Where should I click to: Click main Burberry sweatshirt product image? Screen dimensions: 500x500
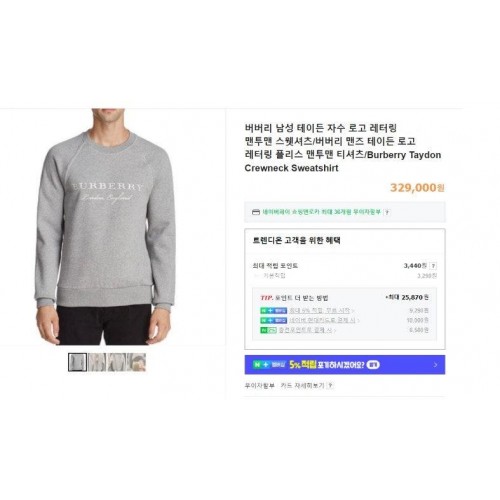click(105, 227)
